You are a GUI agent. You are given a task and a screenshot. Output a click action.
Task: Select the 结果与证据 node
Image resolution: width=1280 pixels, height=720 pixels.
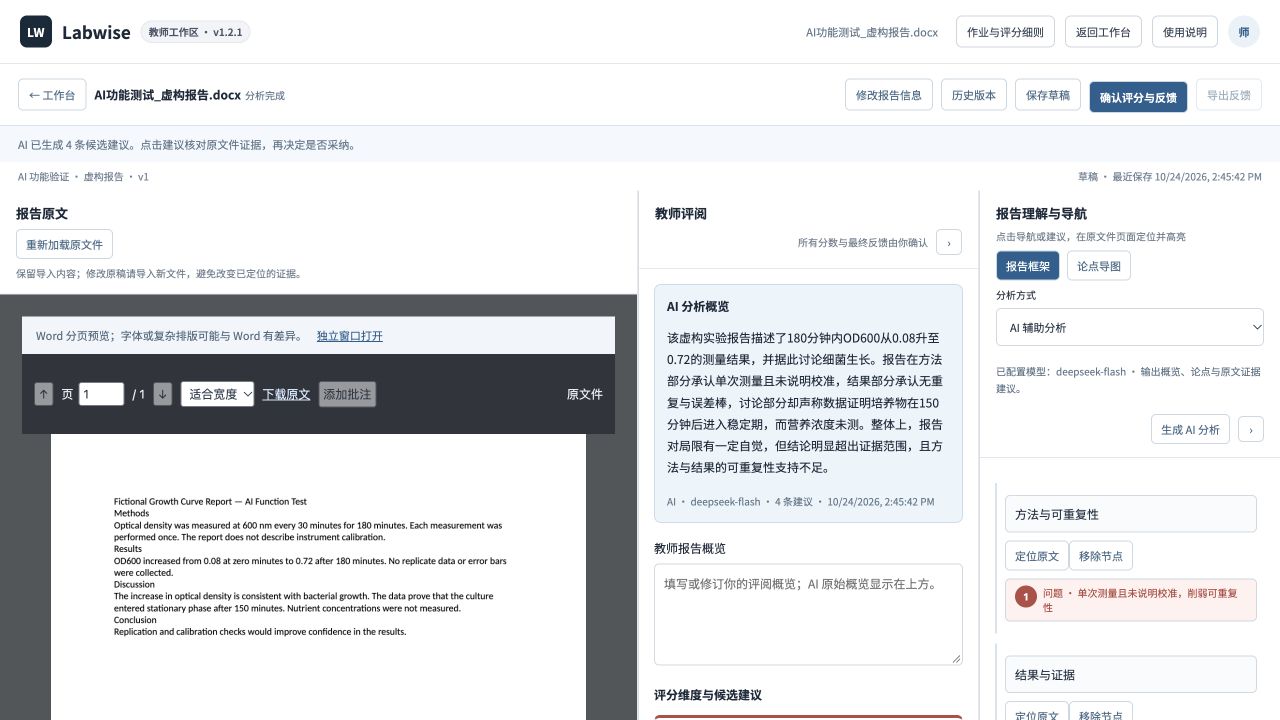(1130, 674)
